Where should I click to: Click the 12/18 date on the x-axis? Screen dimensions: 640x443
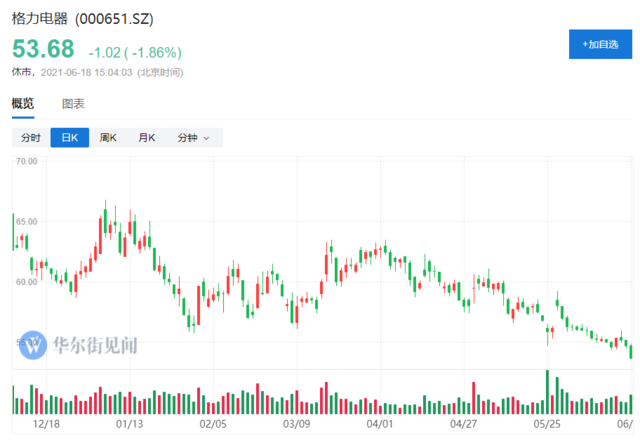[x=44, y=424]
